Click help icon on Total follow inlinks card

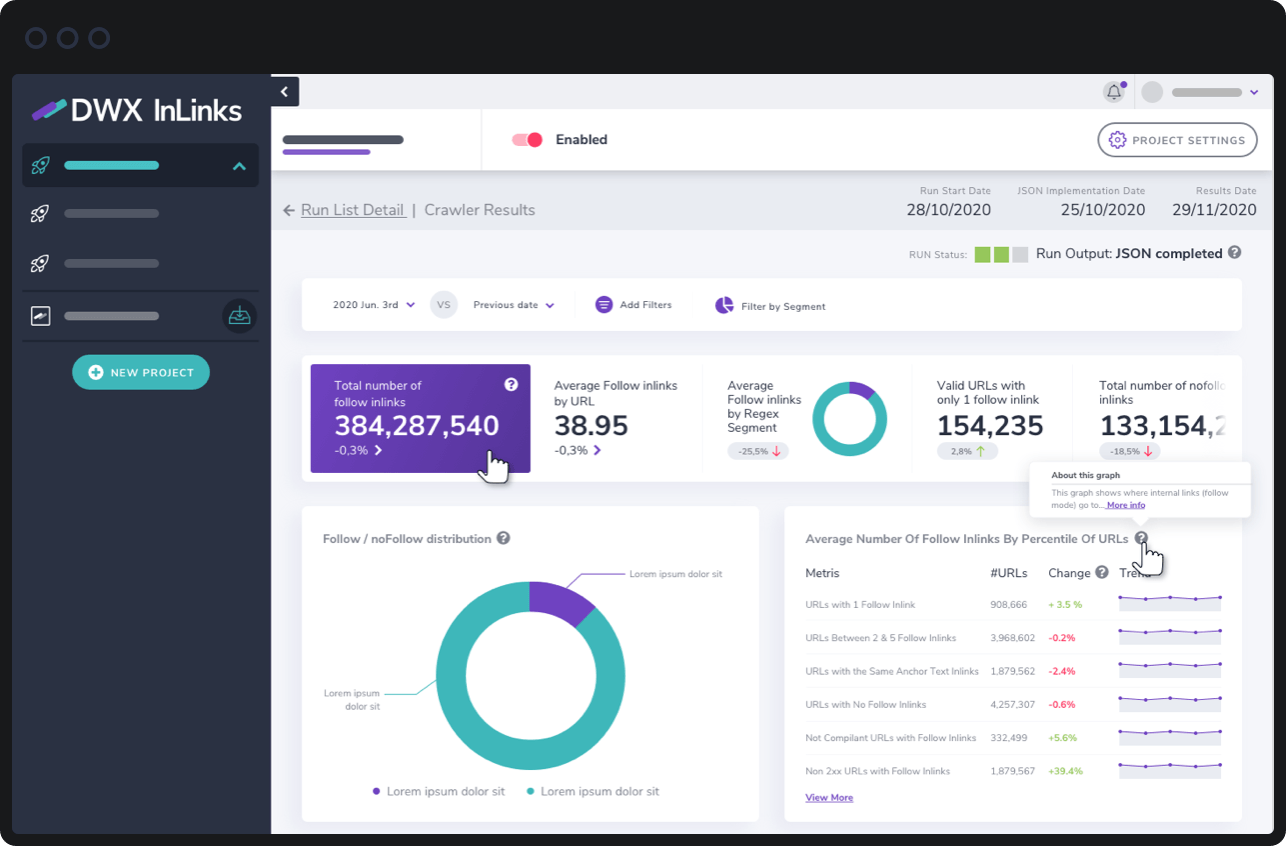click(x=511, y=384)
